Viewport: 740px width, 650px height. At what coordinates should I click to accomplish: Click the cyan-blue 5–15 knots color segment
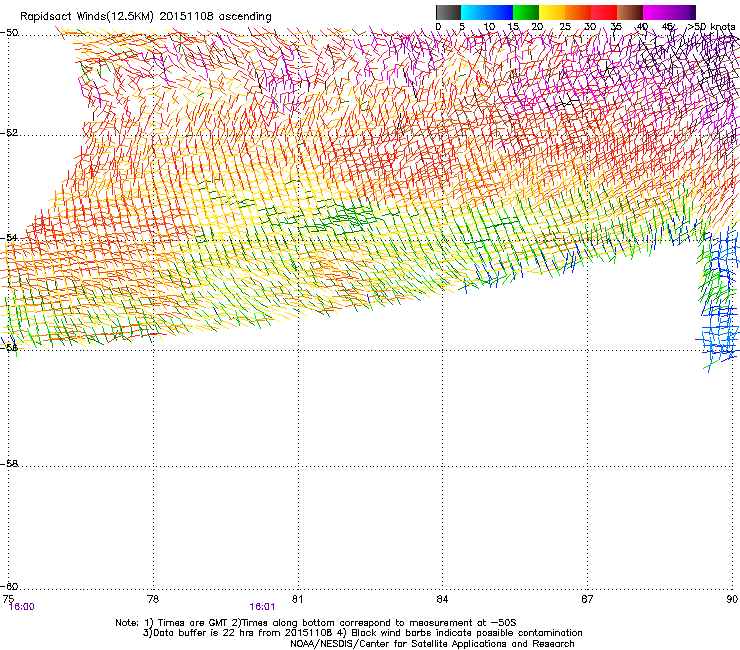pos(487,12)
